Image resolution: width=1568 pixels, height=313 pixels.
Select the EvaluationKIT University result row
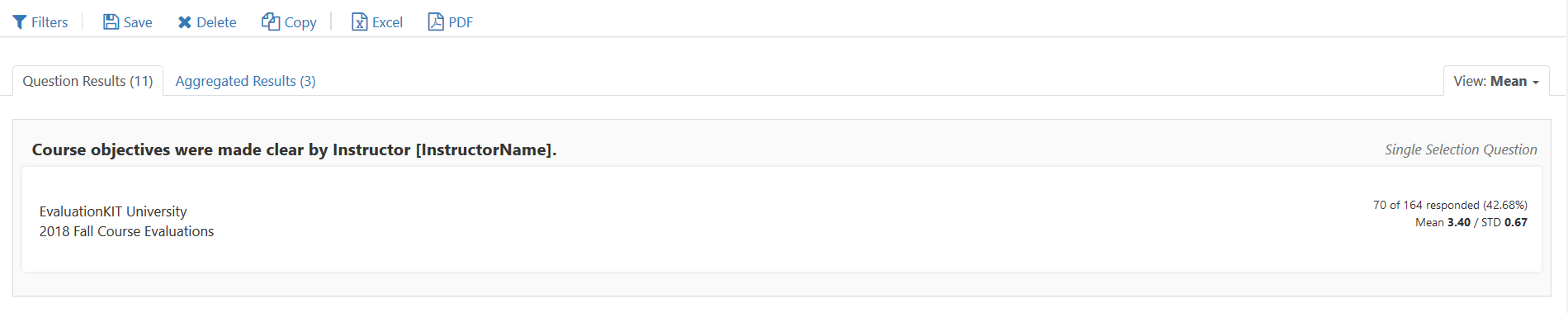(782, 220)
